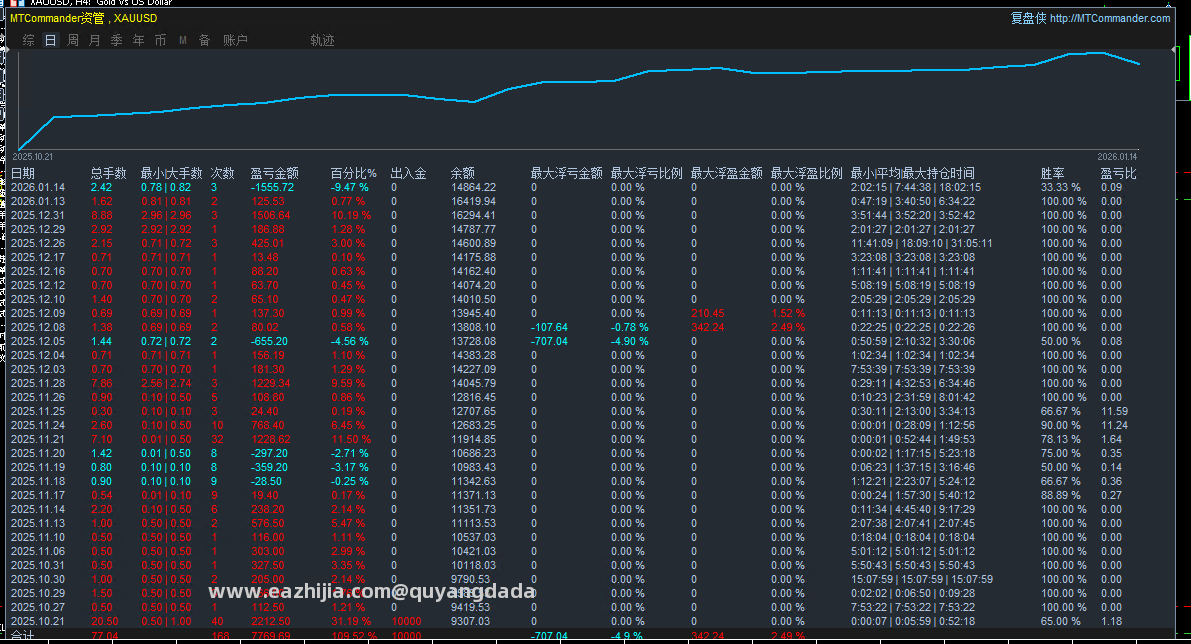This screenshot has width=1191, height=644.
Task: Select the 2025.12.12 date cell
Action: coord(38,286)
